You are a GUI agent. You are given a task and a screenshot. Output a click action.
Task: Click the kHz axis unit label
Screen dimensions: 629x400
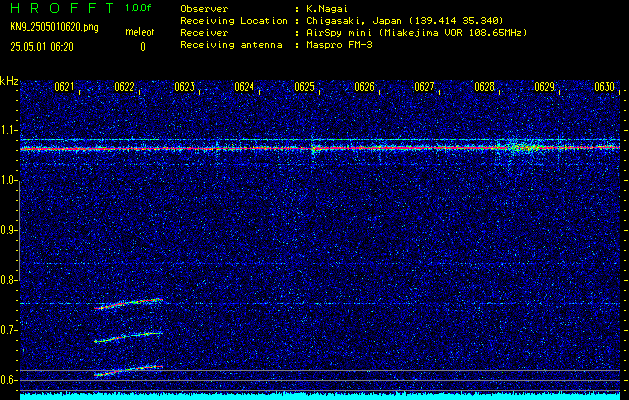tap(9, 81)
